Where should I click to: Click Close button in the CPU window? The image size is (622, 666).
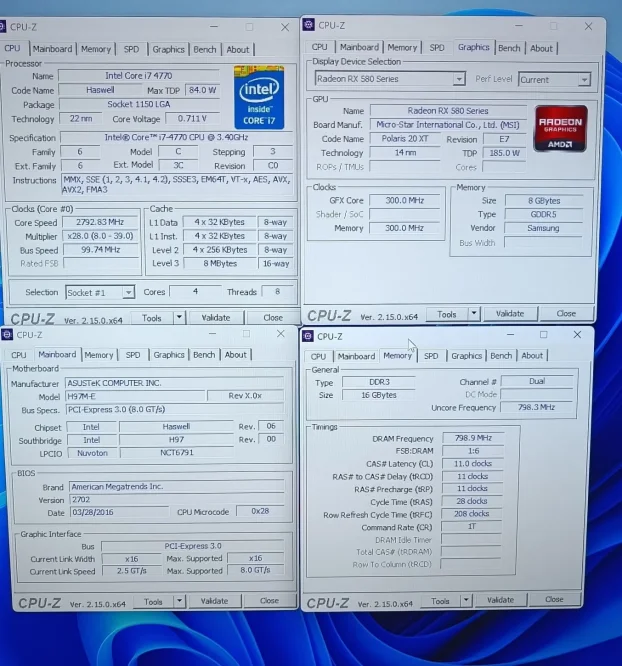(273, 318)
